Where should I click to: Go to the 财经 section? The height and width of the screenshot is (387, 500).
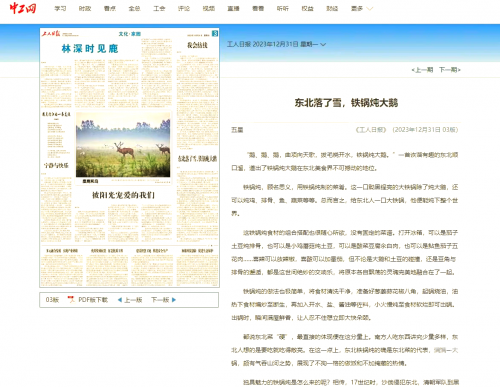point(332,9)
